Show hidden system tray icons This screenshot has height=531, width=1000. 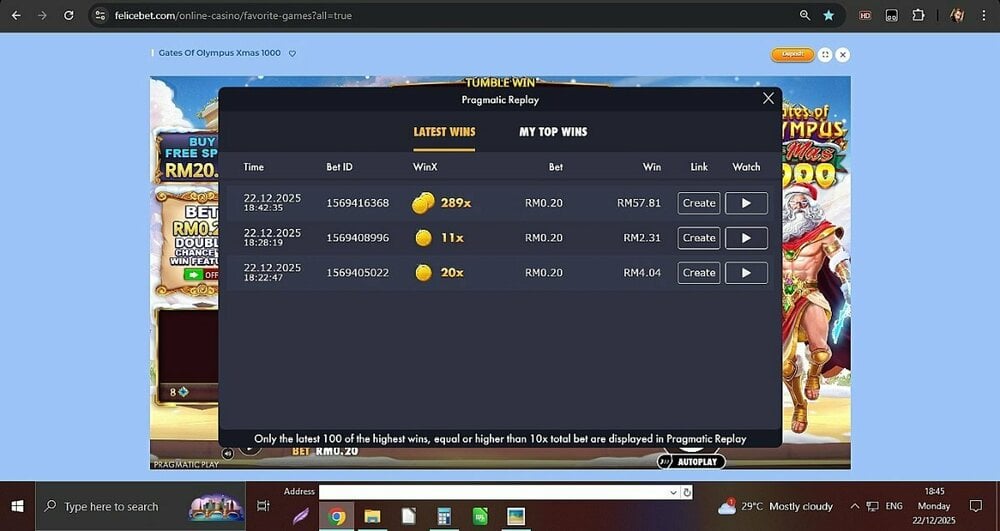[855, 507]
